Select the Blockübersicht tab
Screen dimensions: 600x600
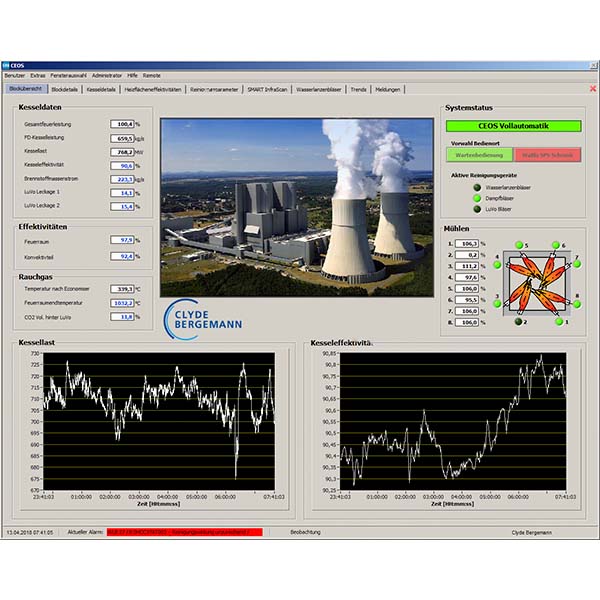(x=26, y=89)
